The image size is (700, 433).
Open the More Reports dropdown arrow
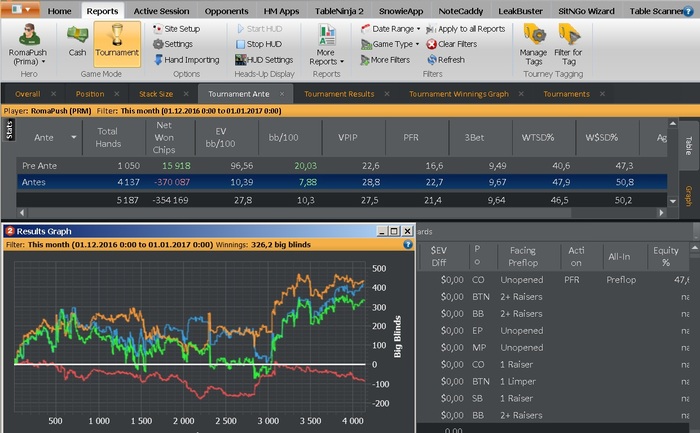coord(342,62)
